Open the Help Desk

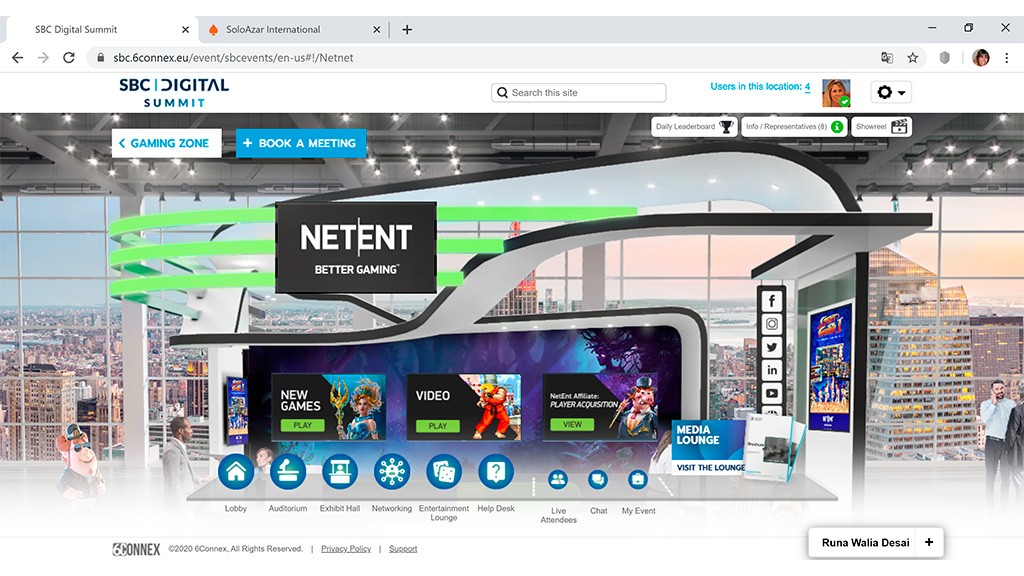(x=496, y=471)
